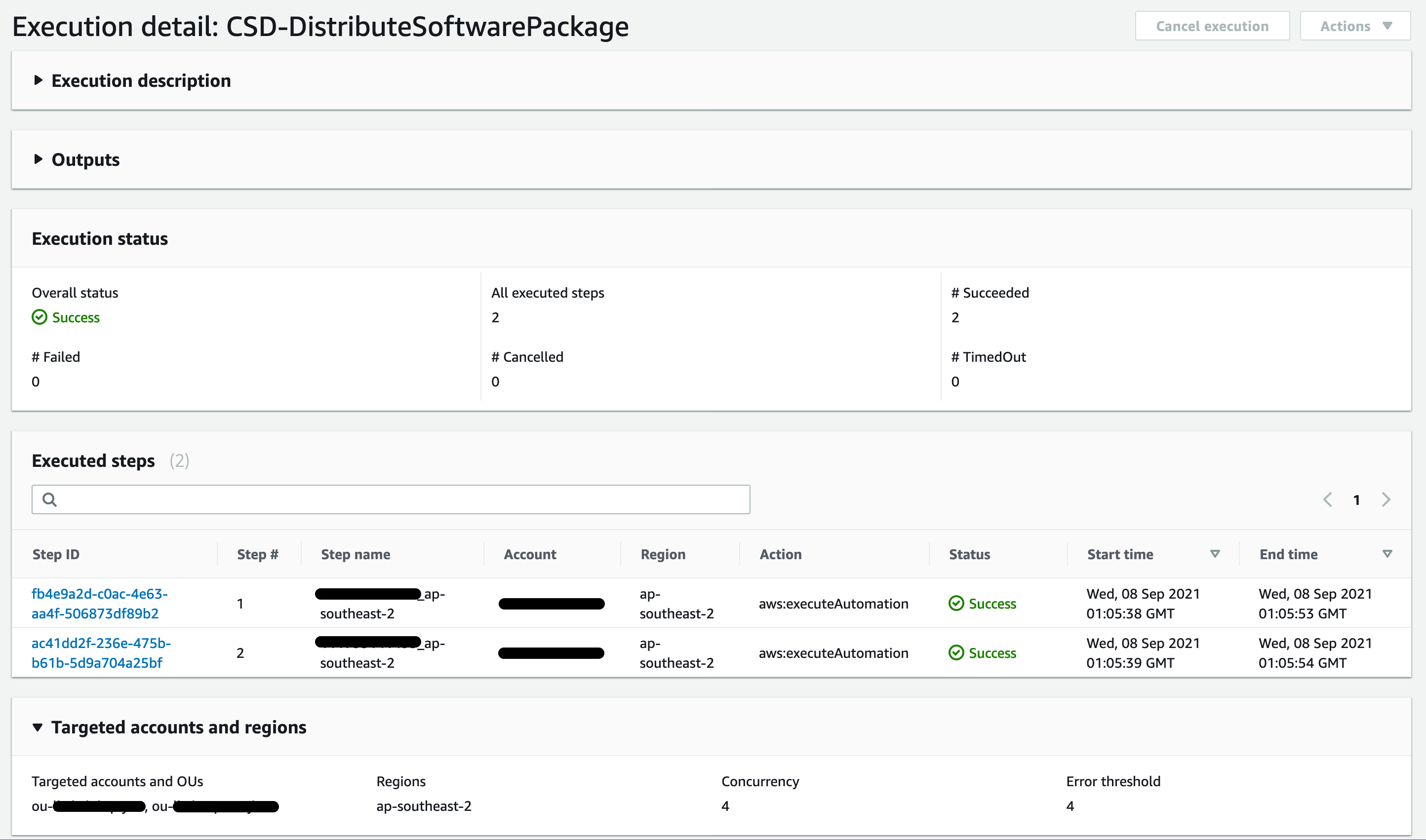1426x840 pixels.
Task: Click the sort arrow on Start time column
Action: (x=1214, y=554)
